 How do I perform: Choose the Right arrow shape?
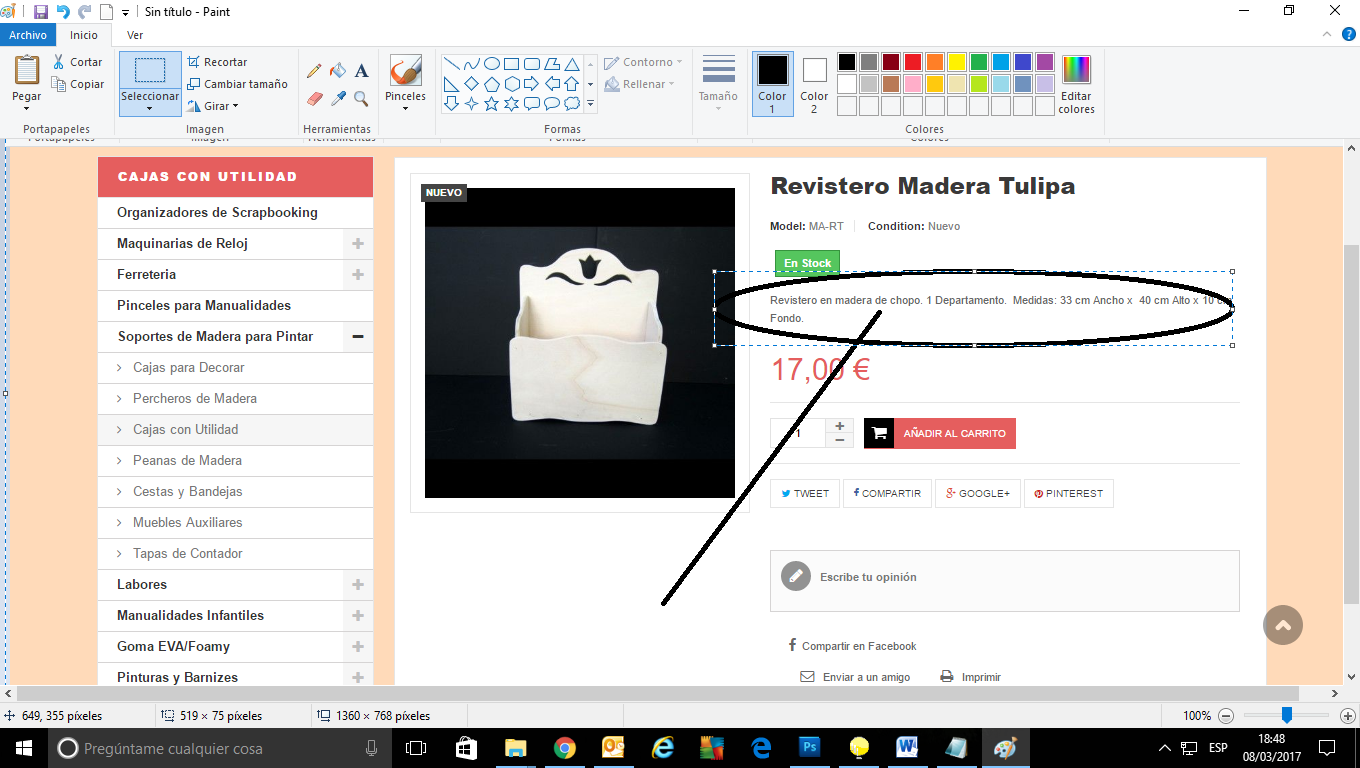point(531,83)
